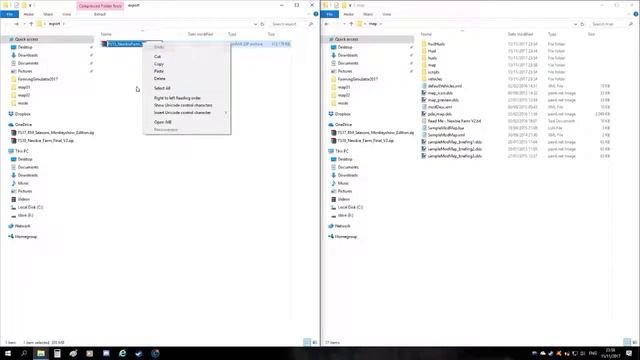Screen dimensions: 640x360
Task: Select SampleModMap.lua file in map window
Action: click(446, 128)
